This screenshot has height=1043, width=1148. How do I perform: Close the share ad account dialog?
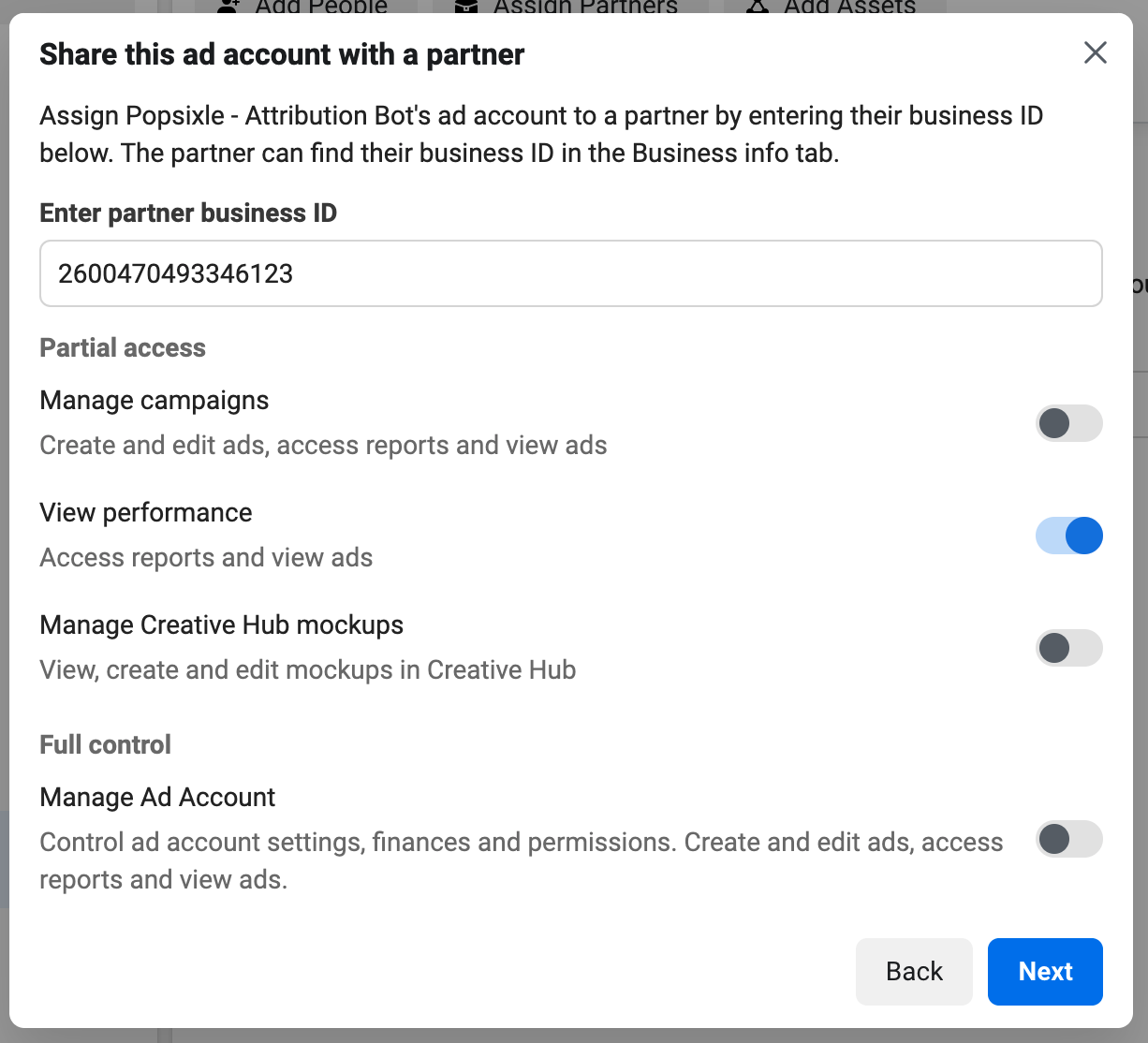click(1095, 52)
